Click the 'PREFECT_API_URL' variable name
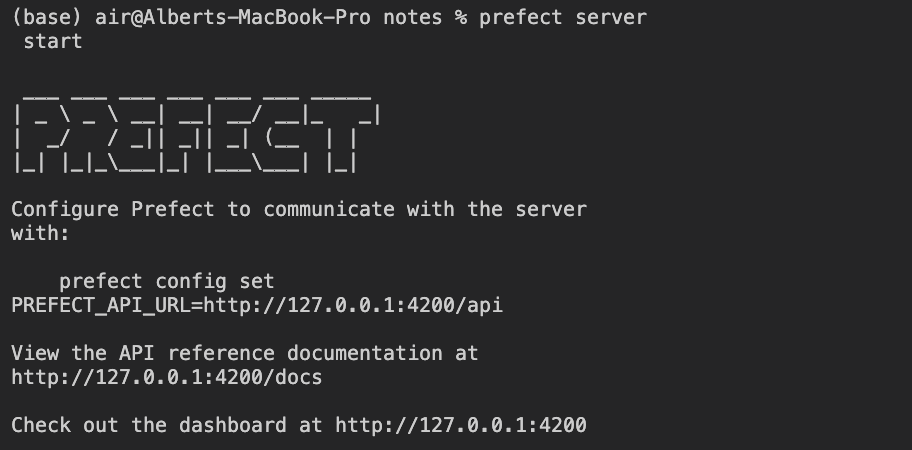 [101, 306]
